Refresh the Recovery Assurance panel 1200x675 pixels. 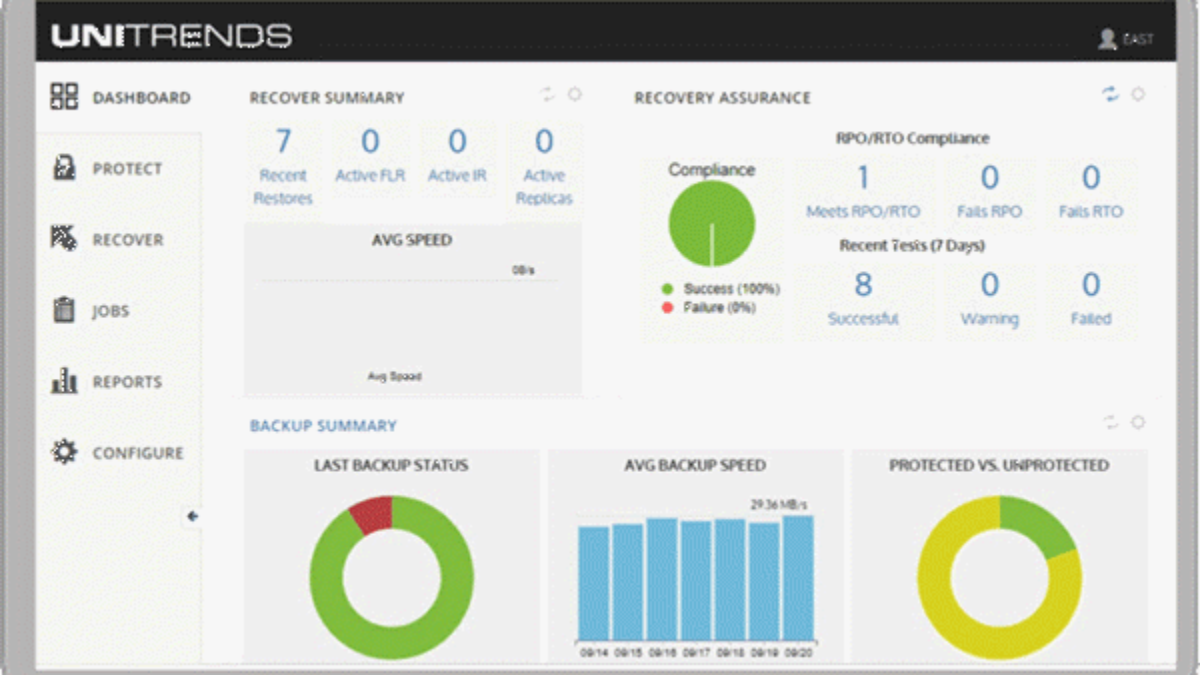point(1110,94)
